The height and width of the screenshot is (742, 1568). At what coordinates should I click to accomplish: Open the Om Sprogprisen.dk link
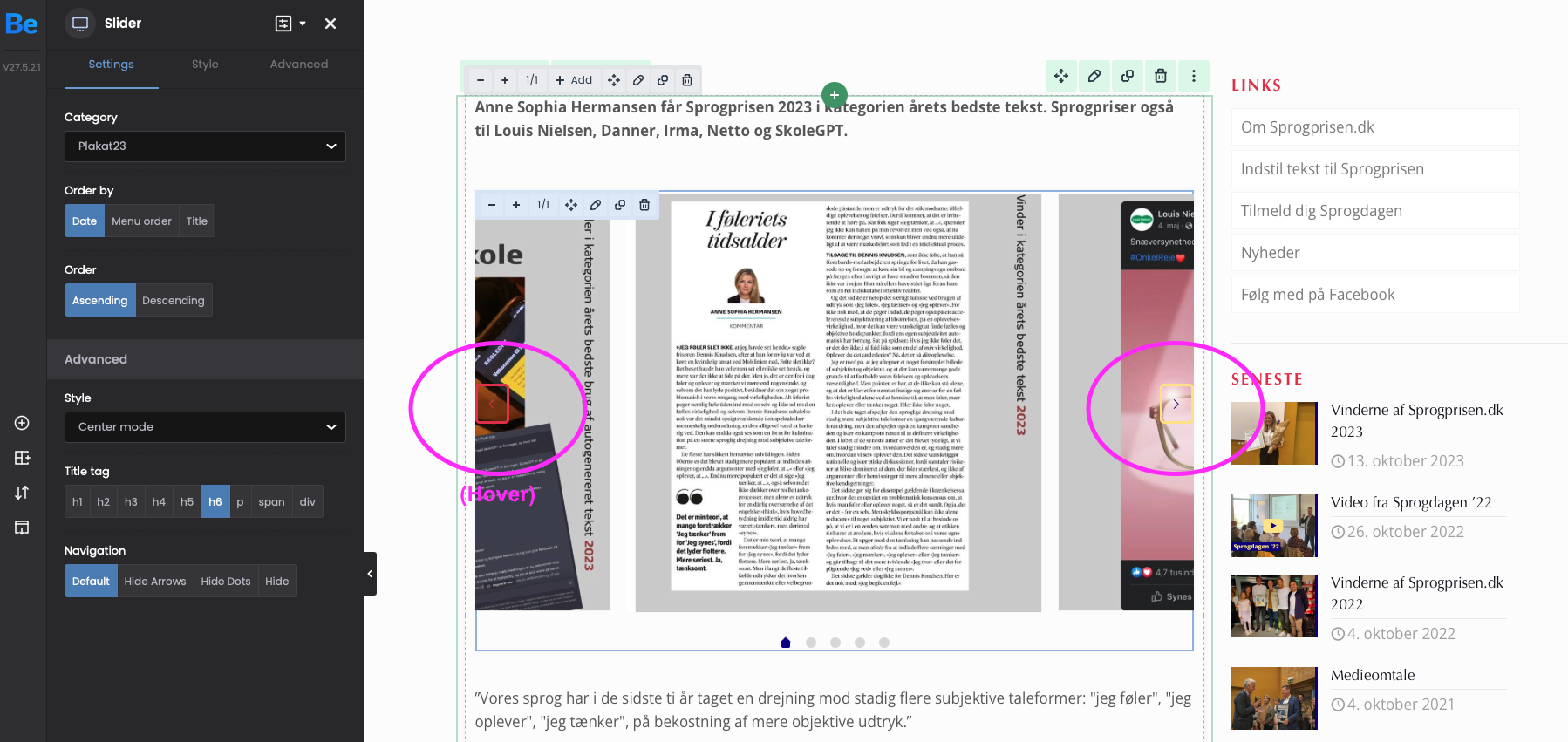pos(1375,127)
